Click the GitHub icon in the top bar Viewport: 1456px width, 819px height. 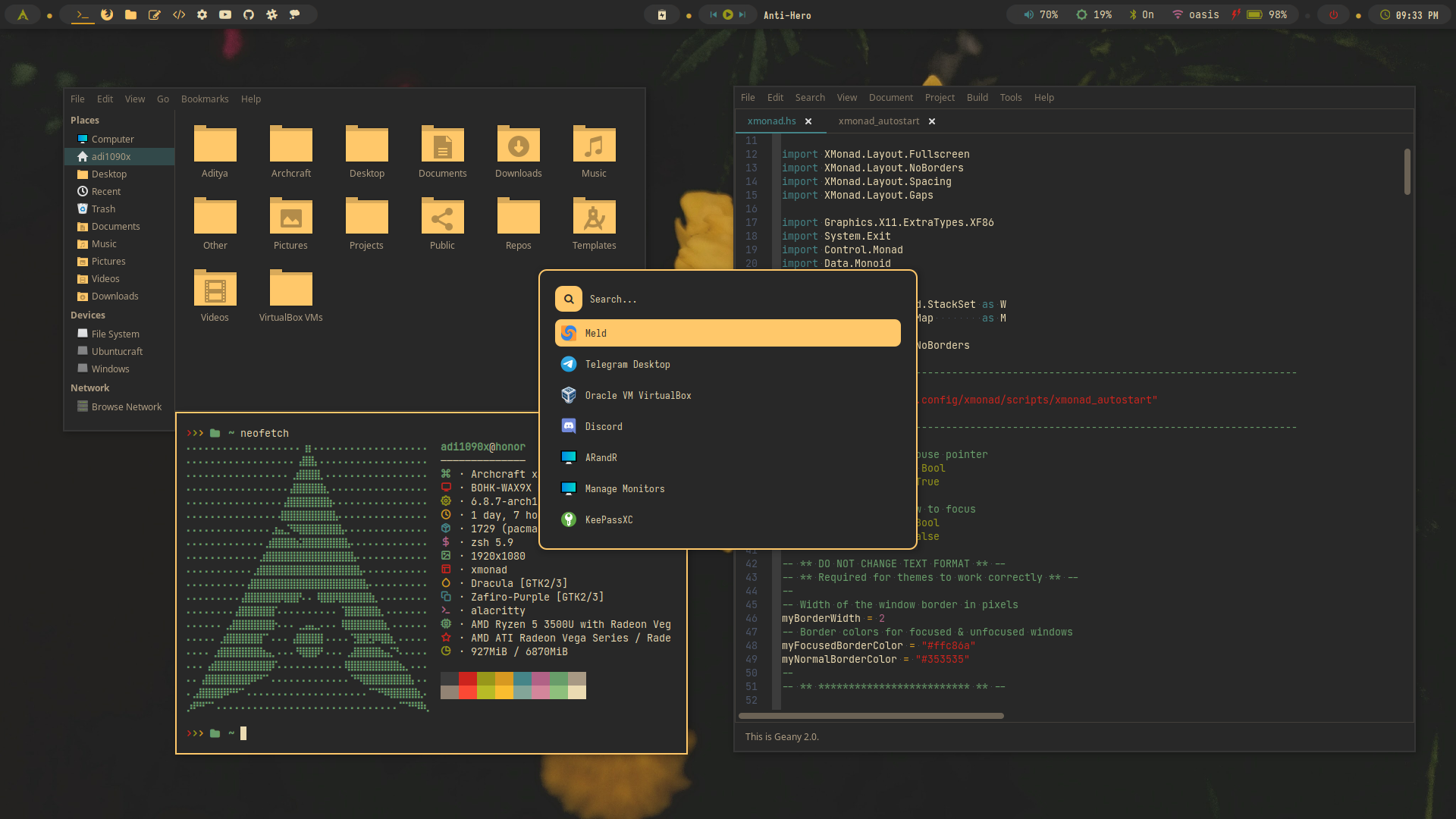click(x=249, y=14)
